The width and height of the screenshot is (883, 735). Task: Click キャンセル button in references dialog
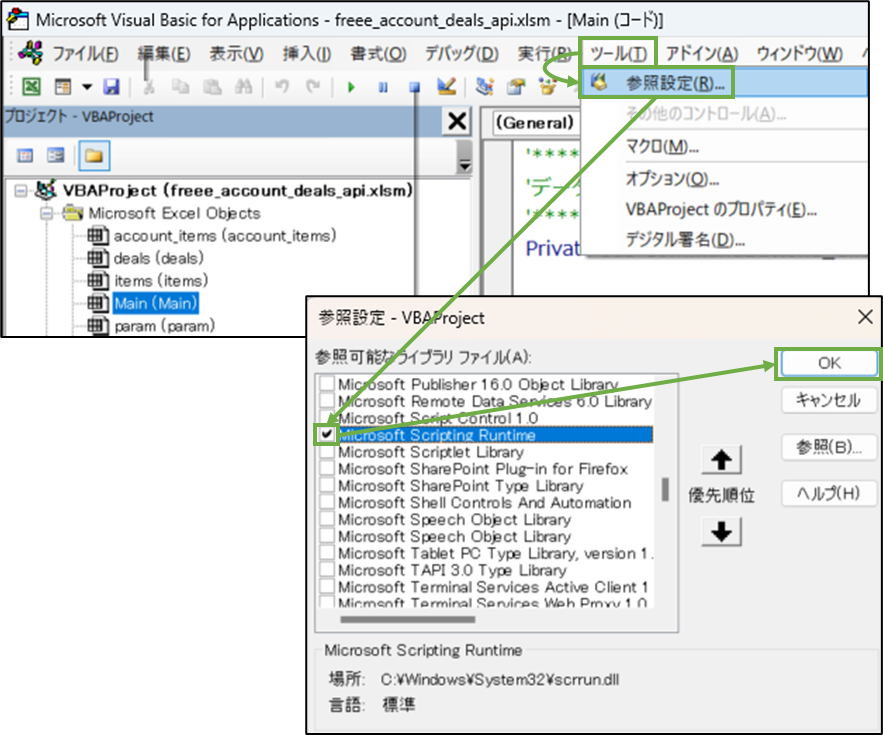pos(829,400)
